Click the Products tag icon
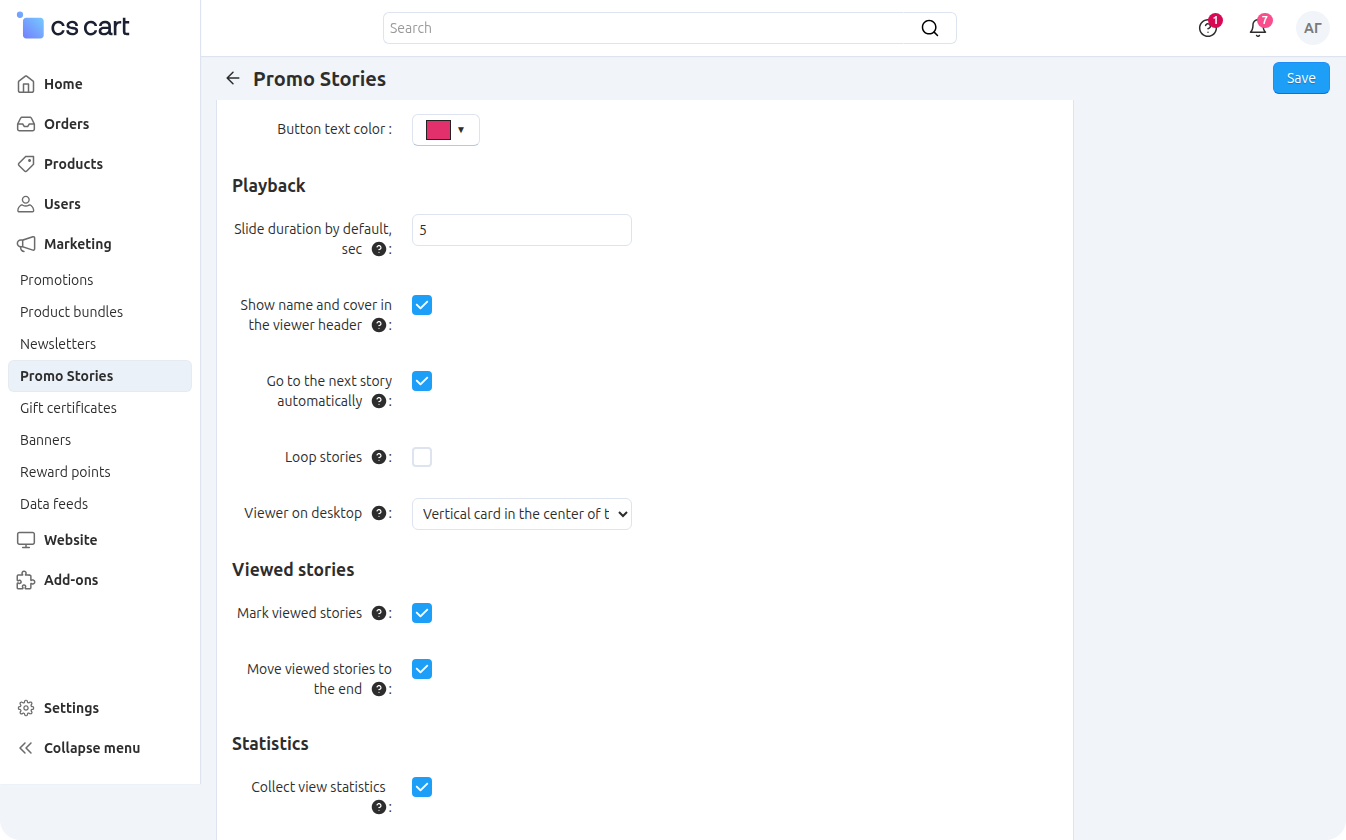This screenshot has width=1346, height=840. point(27,164)
